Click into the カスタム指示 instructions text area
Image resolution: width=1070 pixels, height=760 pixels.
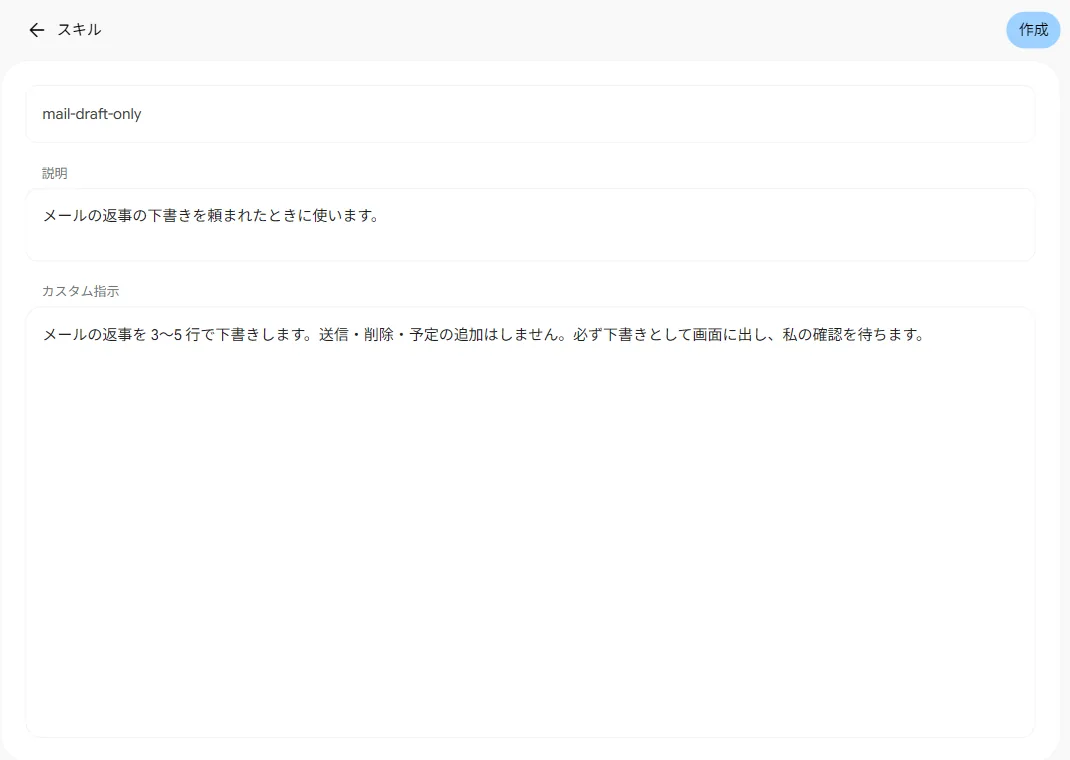(x=530, y=522)
